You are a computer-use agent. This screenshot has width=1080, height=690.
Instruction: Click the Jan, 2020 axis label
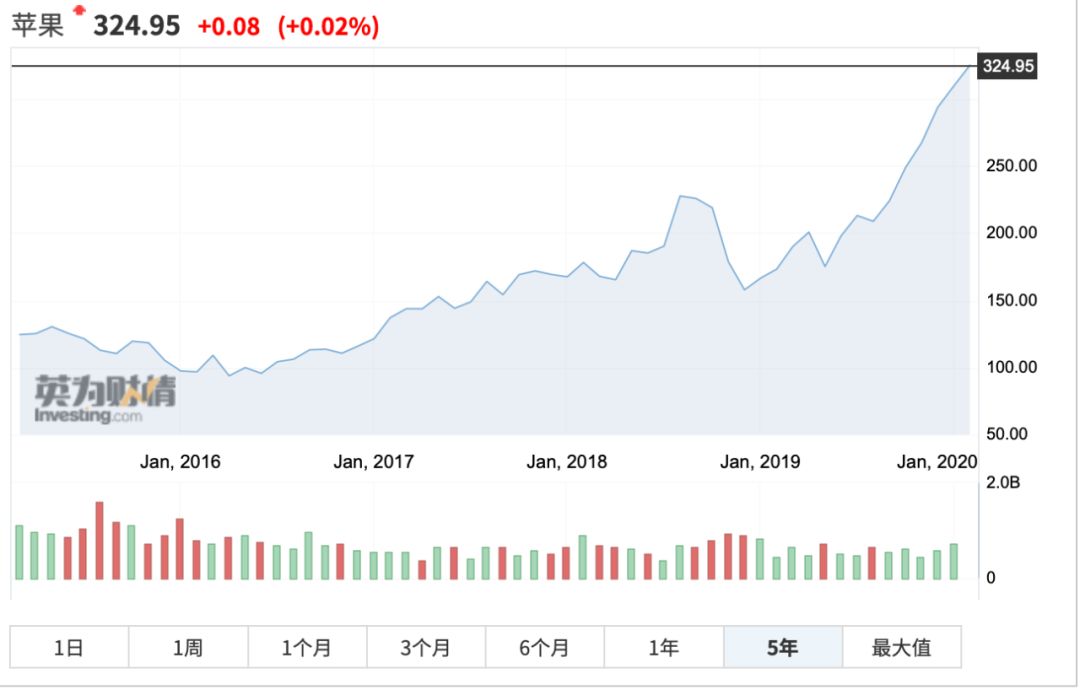pyautogui.click(x=937, y=462)
